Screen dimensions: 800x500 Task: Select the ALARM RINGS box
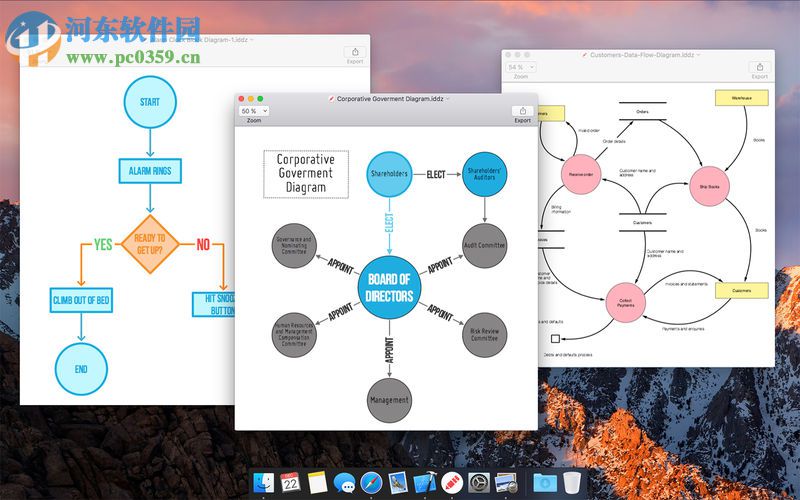pyautogui.click(x=150, y=171)
